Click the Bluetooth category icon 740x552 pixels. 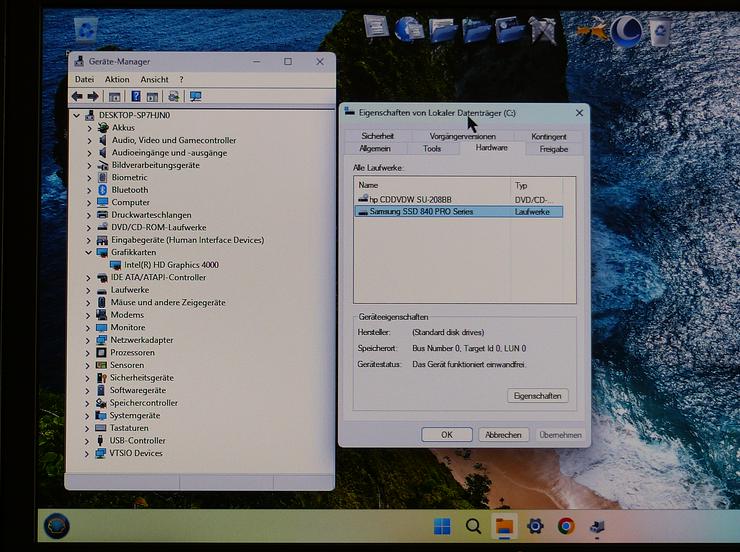click(102, 190)
